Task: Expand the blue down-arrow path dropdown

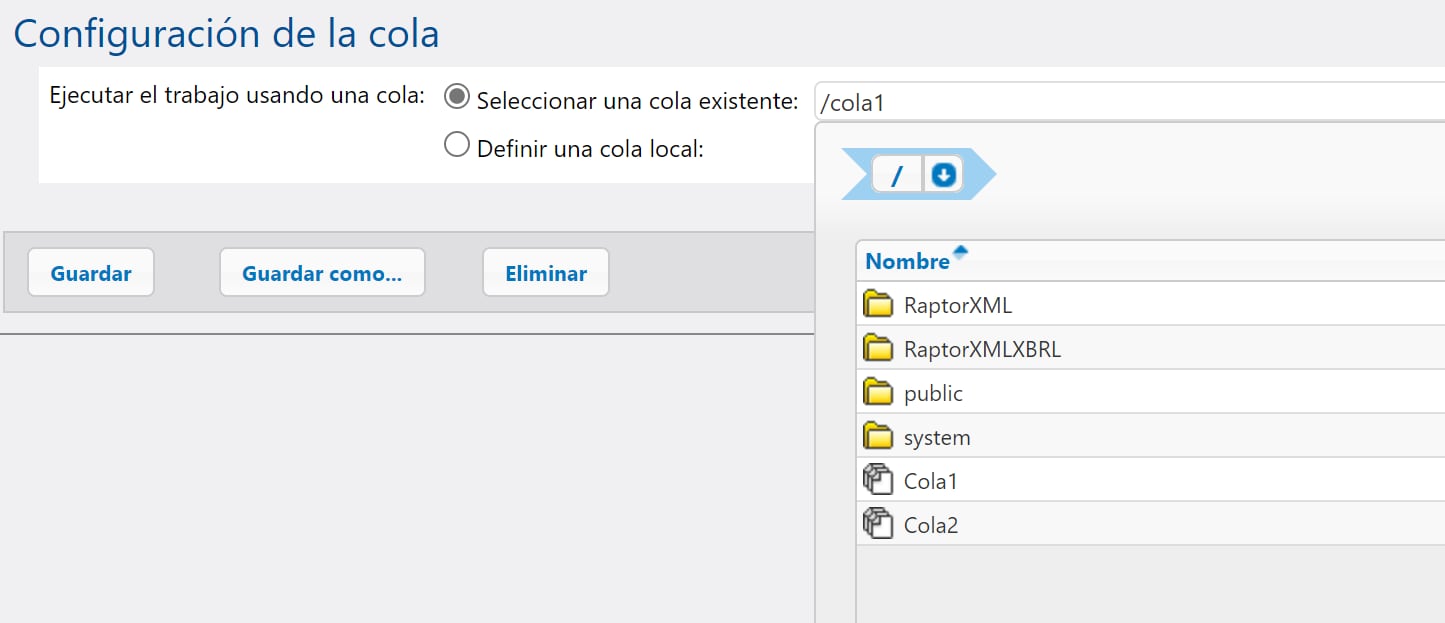Action: tap(943, 175)
